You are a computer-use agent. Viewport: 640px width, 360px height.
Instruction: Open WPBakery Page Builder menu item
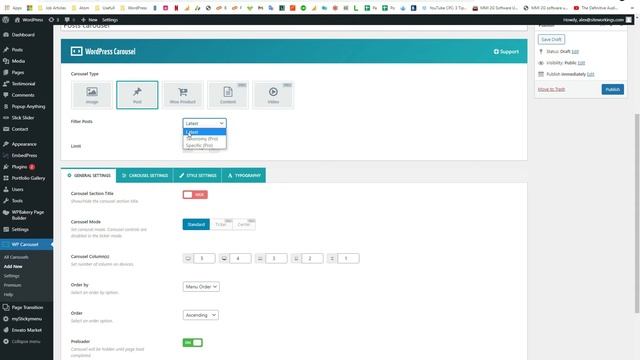26,215
